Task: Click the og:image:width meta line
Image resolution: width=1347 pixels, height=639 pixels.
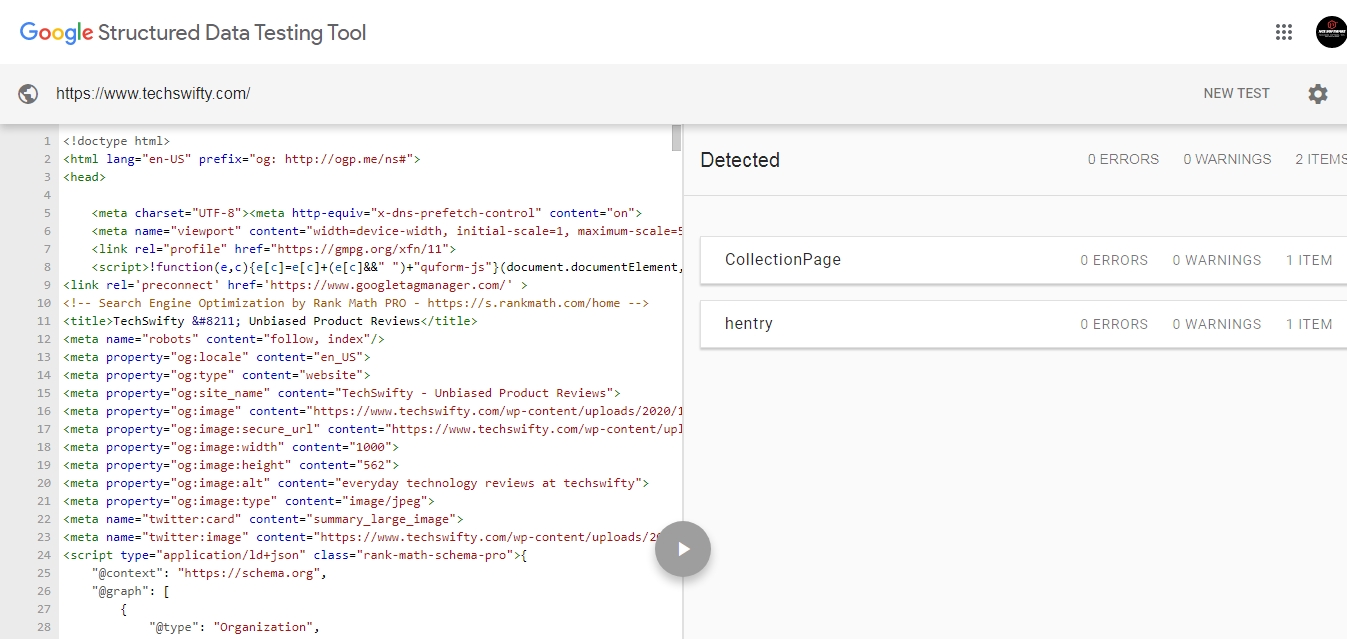Action: [231, 447]
